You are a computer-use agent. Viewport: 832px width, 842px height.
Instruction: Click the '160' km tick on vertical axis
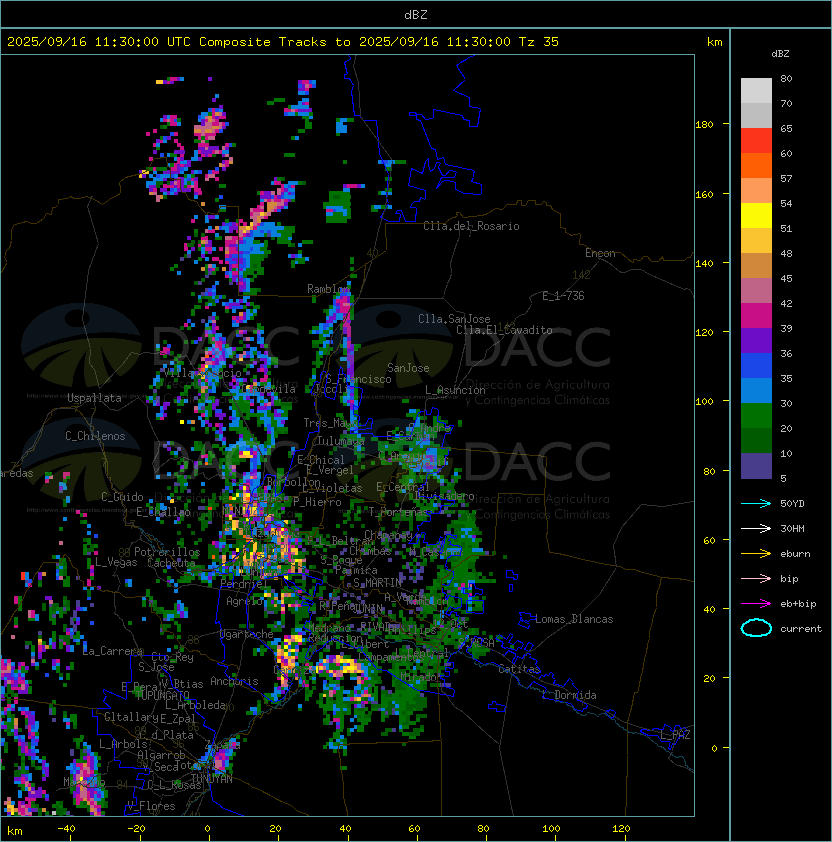(x=704, y=194)
